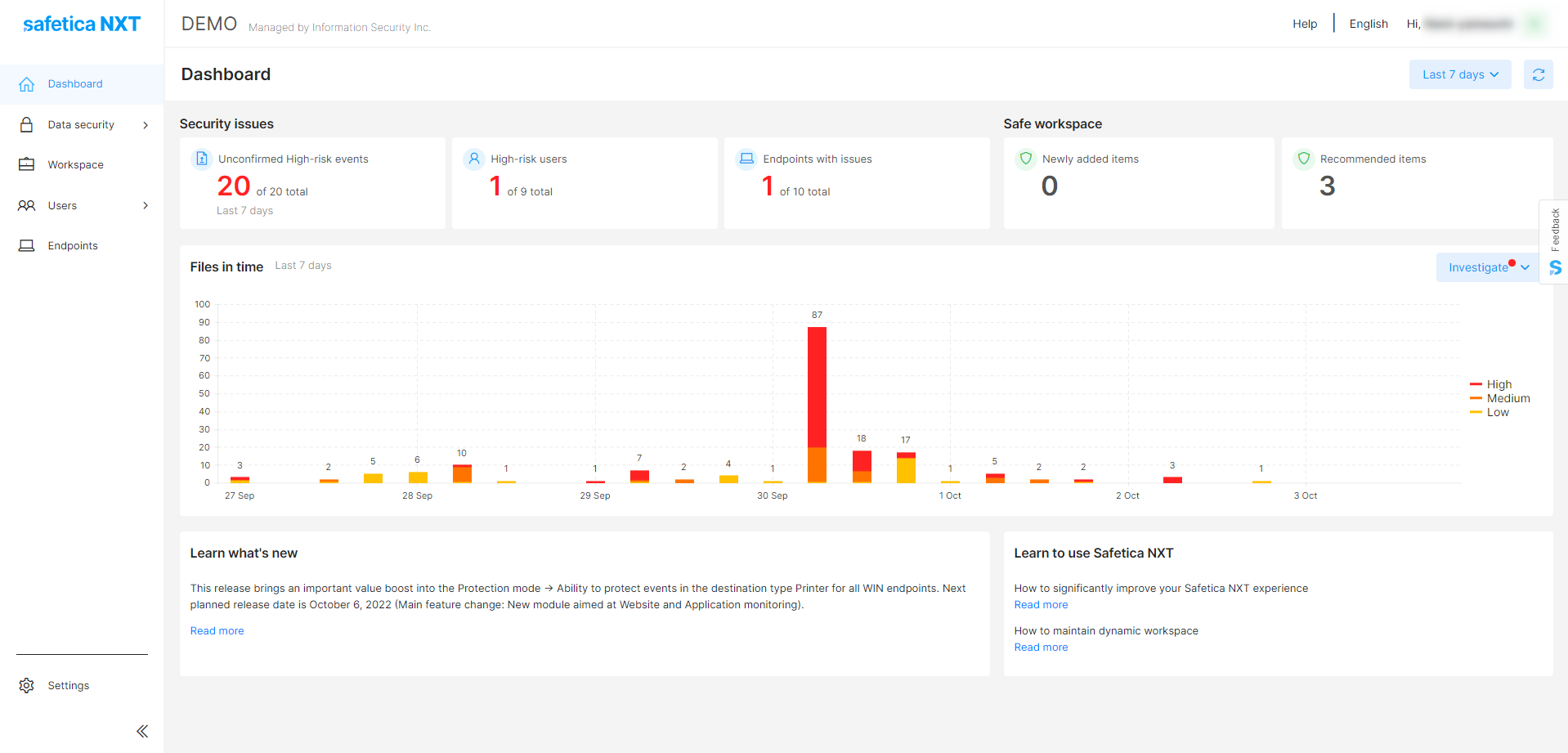Toggle the High legend series
The height and width of the screenshot is (753, 1568).
1490,384
